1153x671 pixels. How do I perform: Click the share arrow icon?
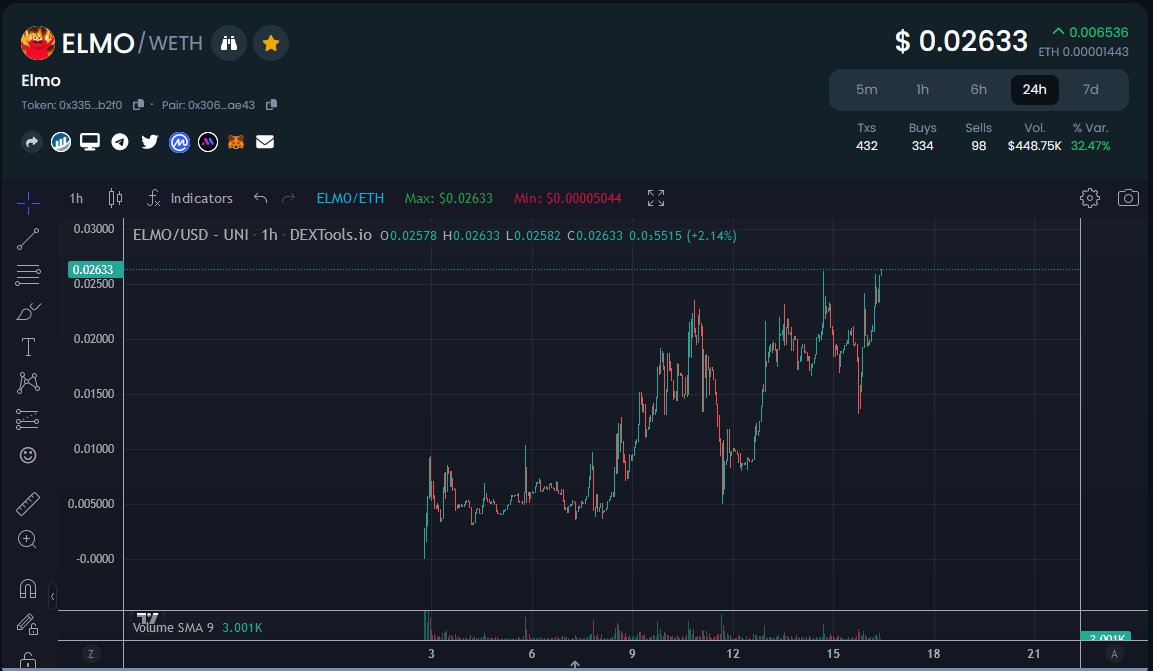click(x=32, y=142)
